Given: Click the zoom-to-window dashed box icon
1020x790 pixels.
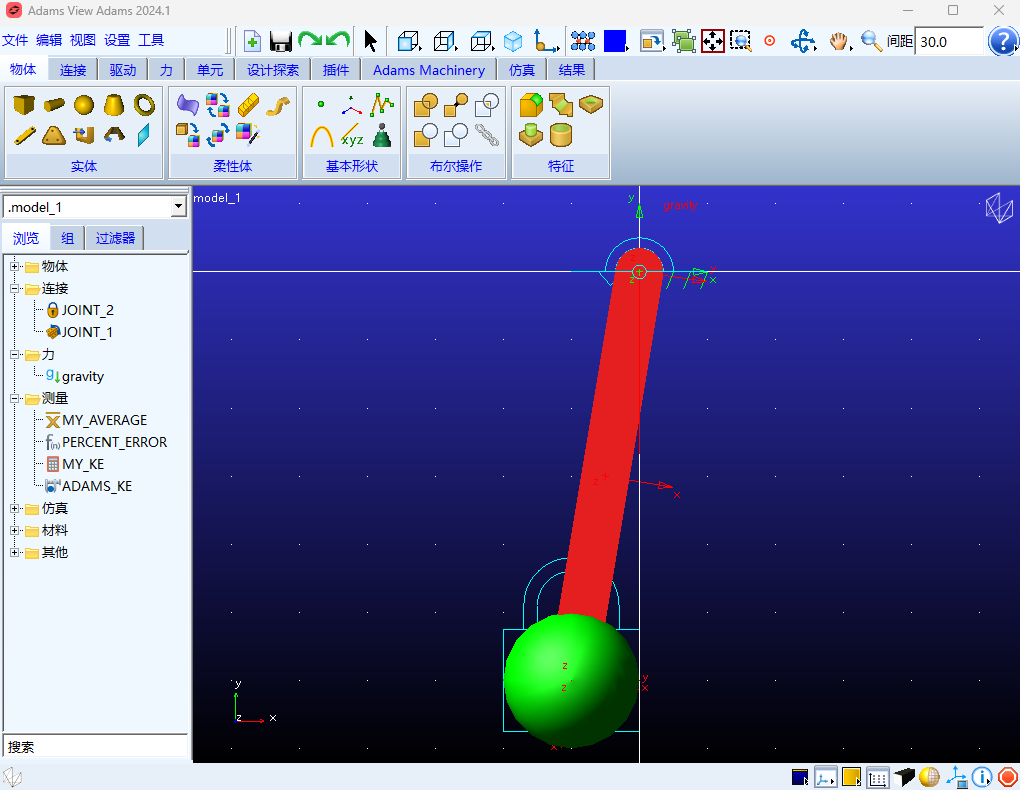Looking at the screenshot, I should tap(740, 41).
